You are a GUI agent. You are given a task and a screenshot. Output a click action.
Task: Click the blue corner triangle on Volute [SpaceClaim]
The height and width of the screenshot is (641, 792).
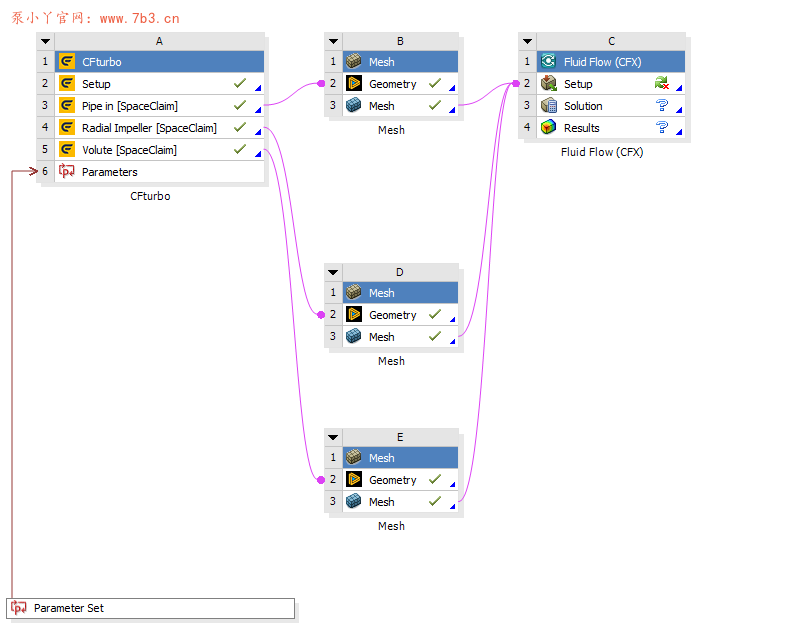(258, 154)
